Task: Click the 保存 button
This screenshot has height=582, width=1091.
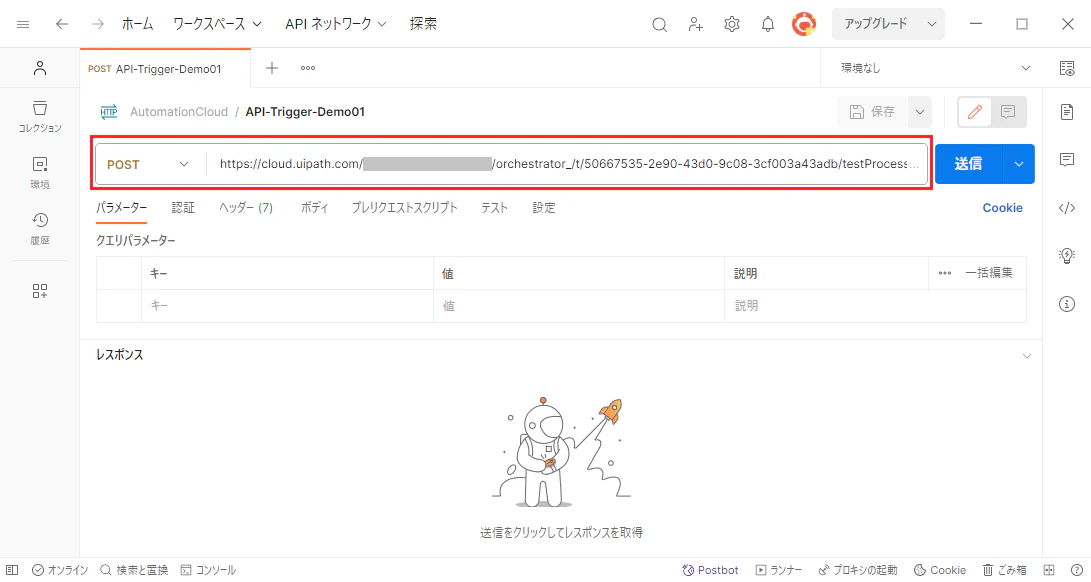Action: (872, 112)
